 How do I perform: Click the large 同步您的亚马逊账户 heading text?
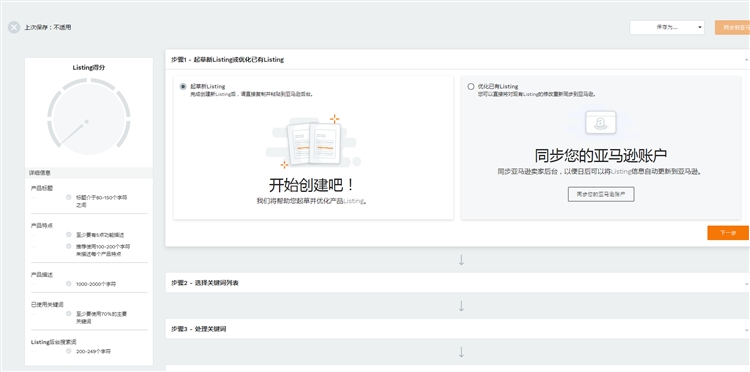[x=601, y=156]
